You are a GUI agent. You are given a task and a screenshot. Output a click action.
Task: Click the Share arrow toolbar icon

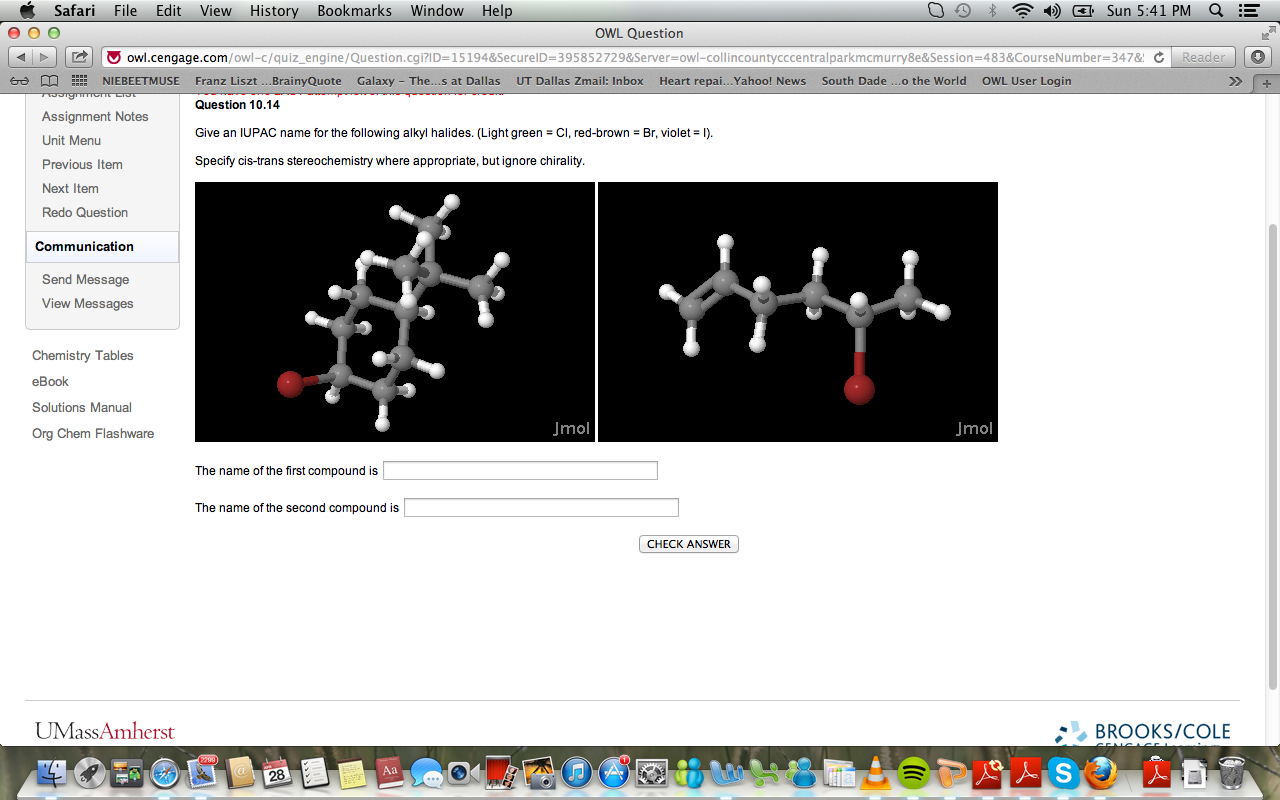coord(78,57)
